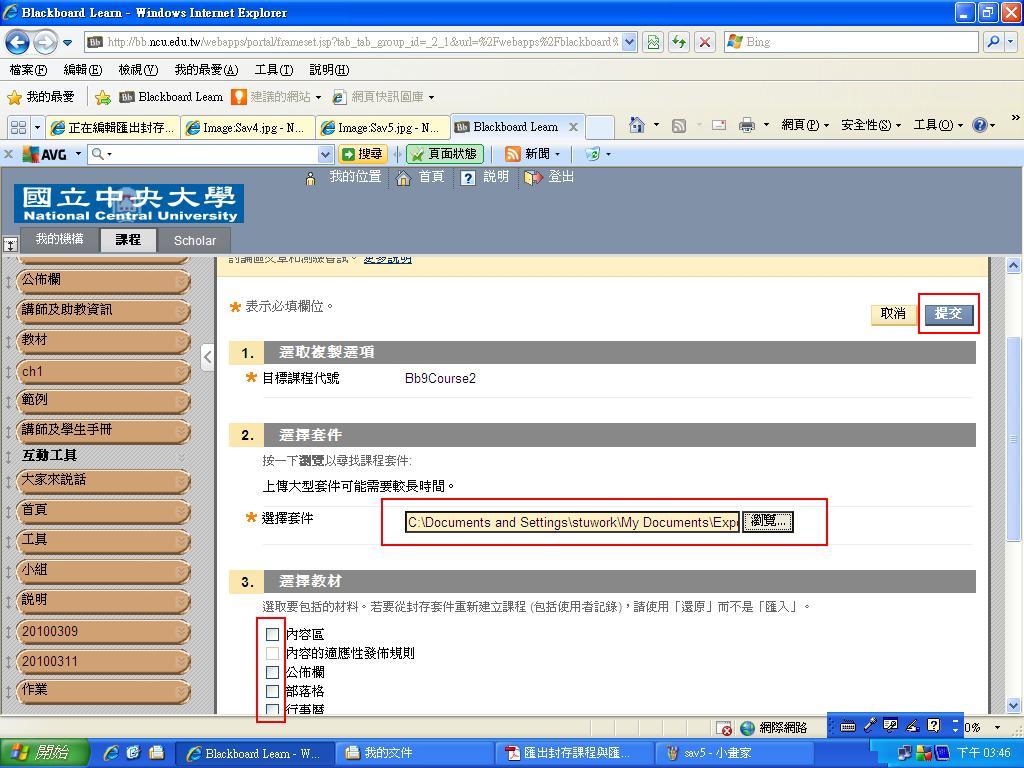Expand the AVG search box dropdown
This screenshot has width=1024, height=768.
[324, 154]
